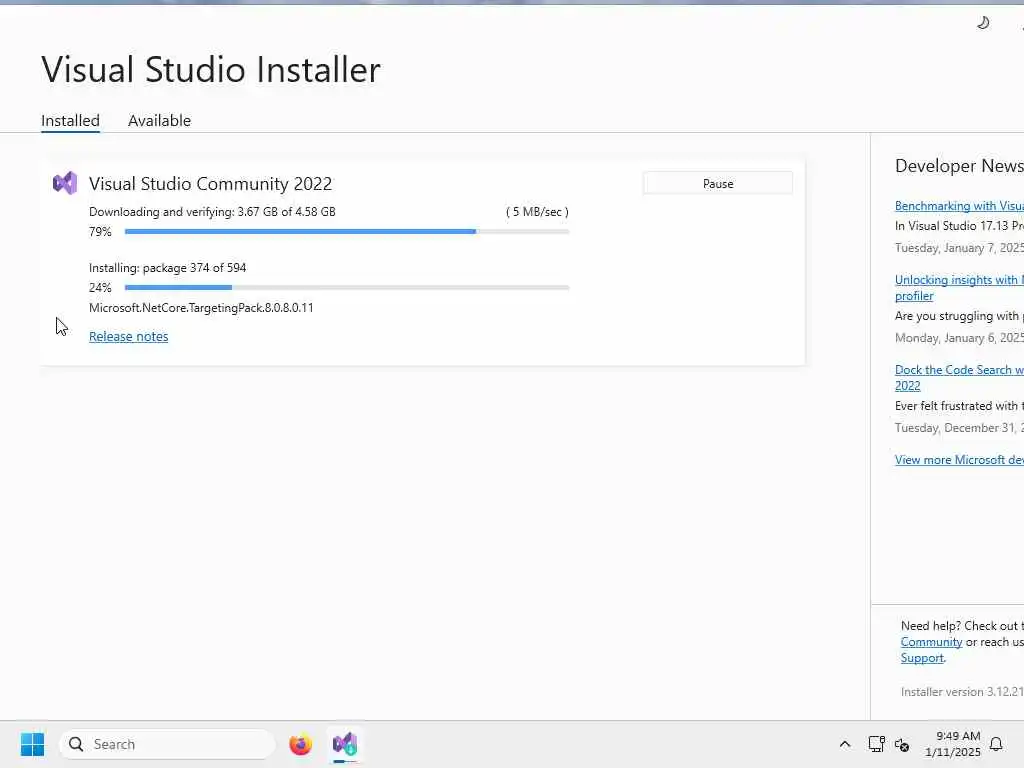Screen dimensions: 1024x768
Task: Click muted volume tray icon
Action: pyautogui.click(x=902, y=744)
